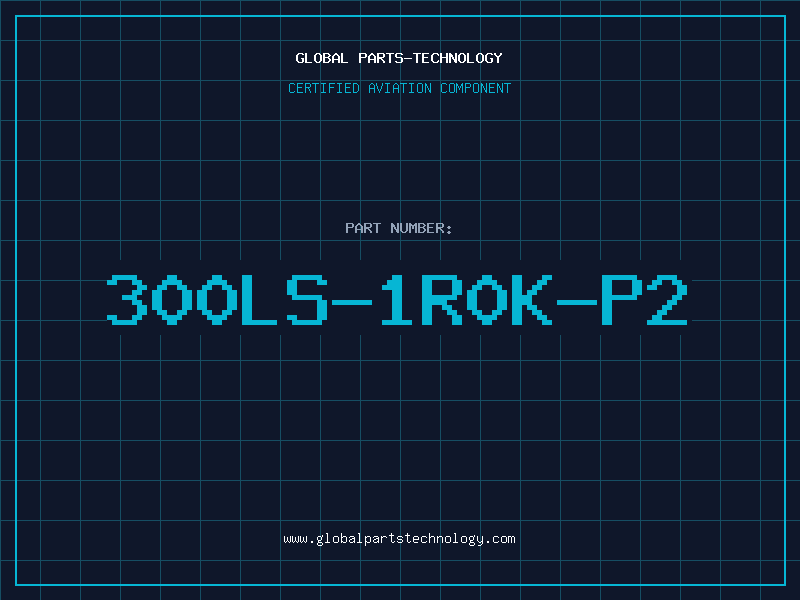This screenshot has width=800, height=600.
Task: Click the letter K in 1R0K
Action: point(532,299)
